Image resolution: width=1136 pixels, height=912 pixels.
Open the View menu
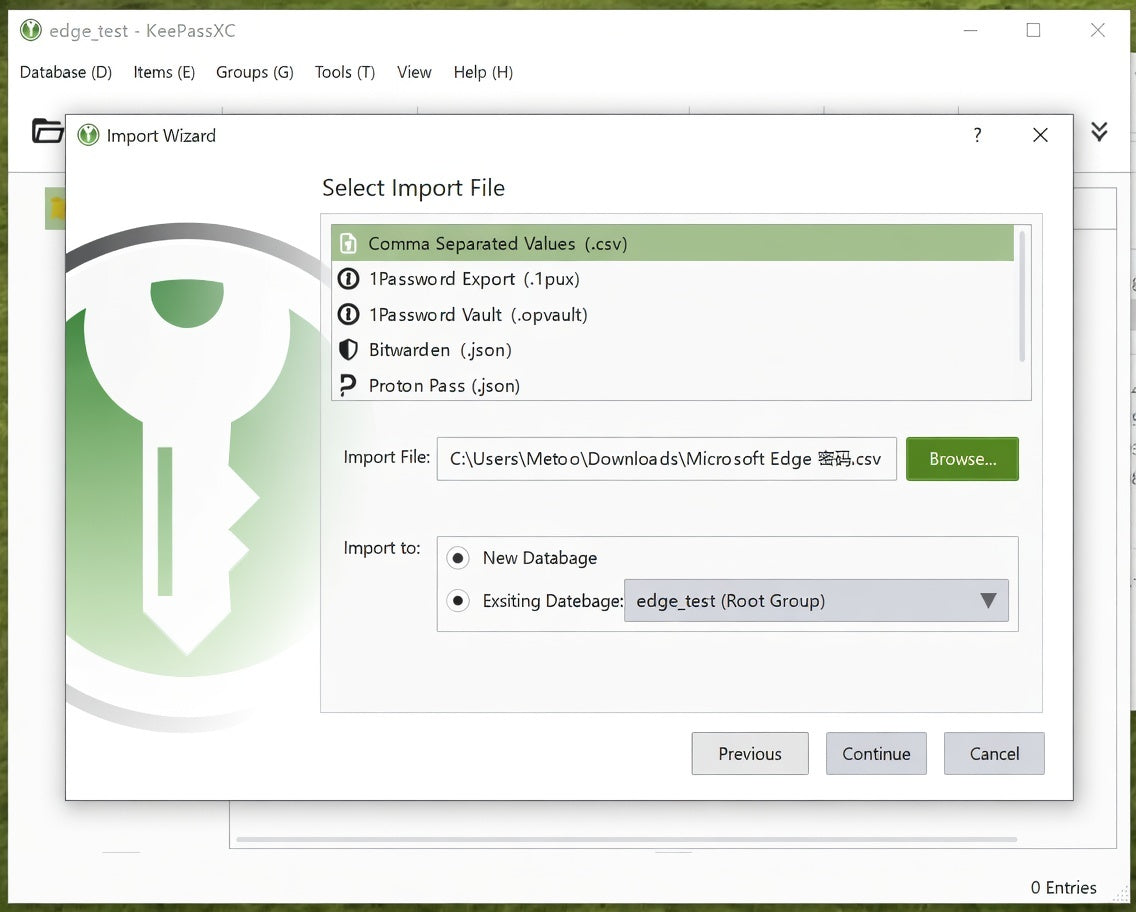pos(414,72)
